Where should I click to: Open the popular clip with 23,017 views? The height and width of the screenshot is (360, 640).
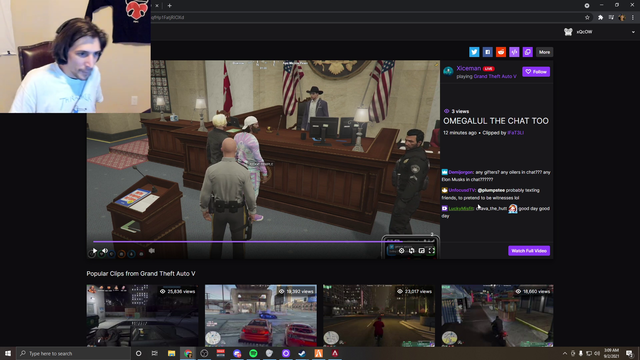[x=379, y=316]
